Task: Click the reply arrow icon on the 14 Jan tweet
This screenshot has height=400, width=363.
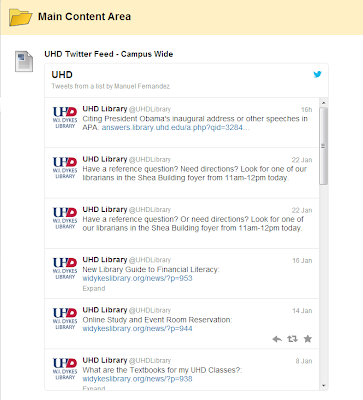Action: [x=277, y=339]
